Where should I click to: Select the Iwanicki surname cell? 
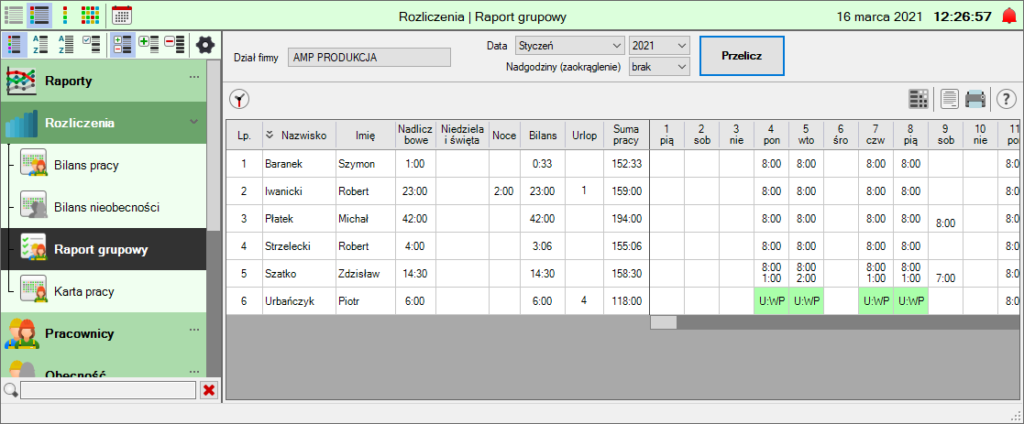[299, 191]
